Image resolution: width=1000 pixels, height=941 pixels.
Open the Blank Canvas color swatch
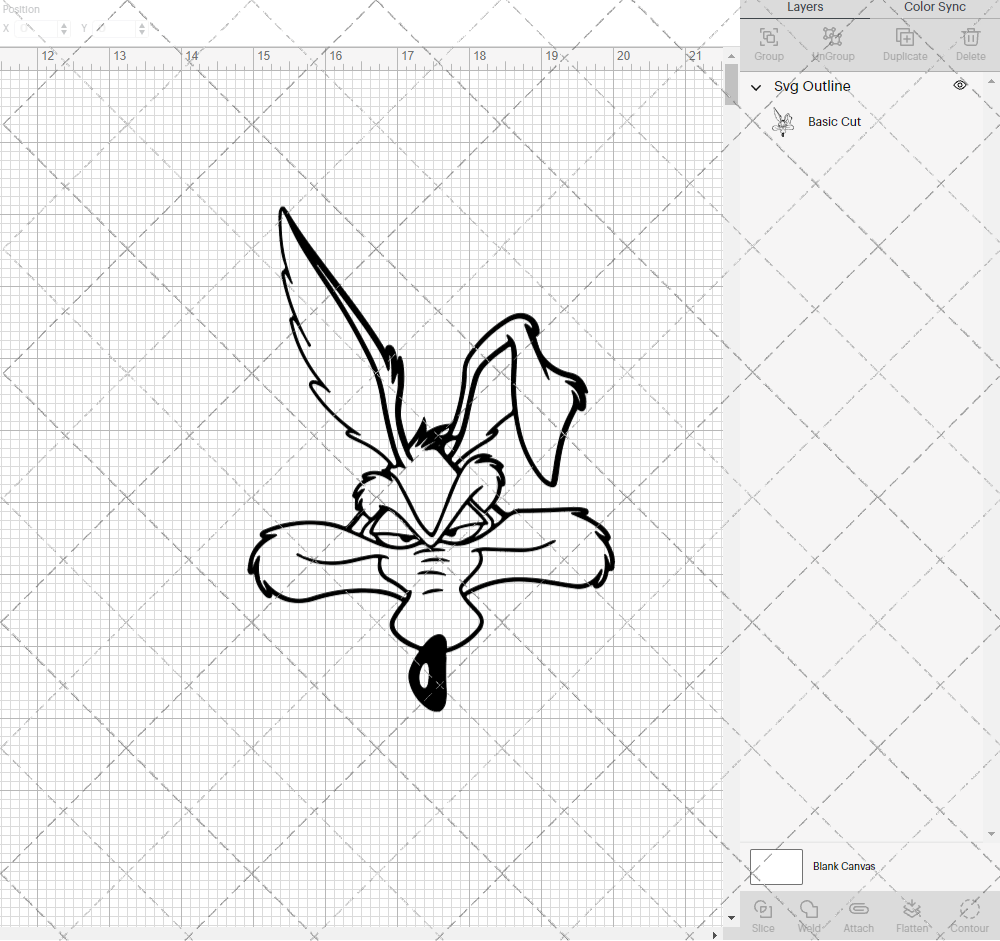pyautogui.click(x=776, y=866)
